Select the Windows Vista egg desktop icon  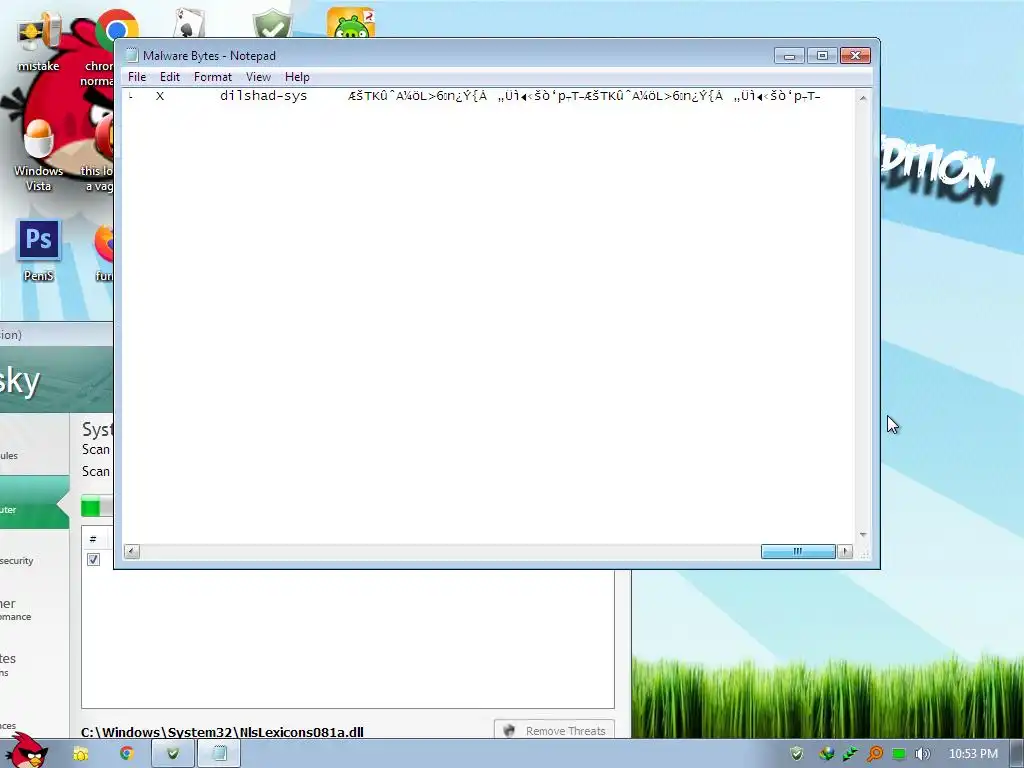click(39, 155)
